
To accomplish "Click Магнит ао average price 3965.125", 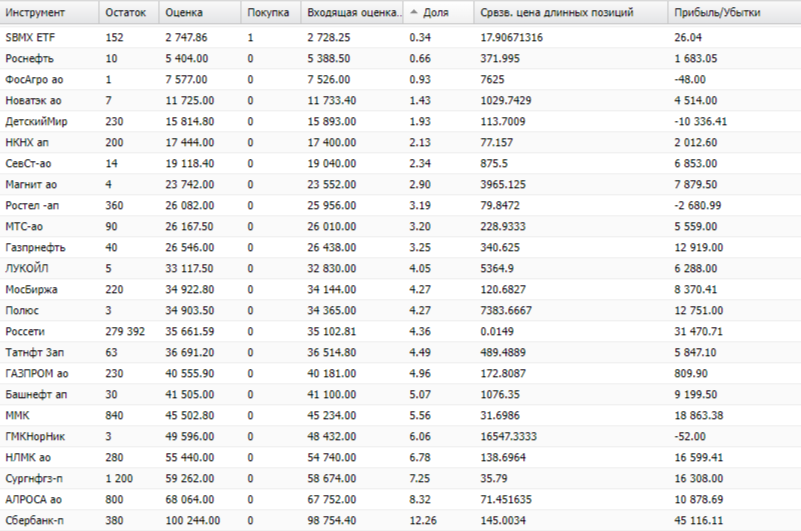I will click(x=503, y=184).
